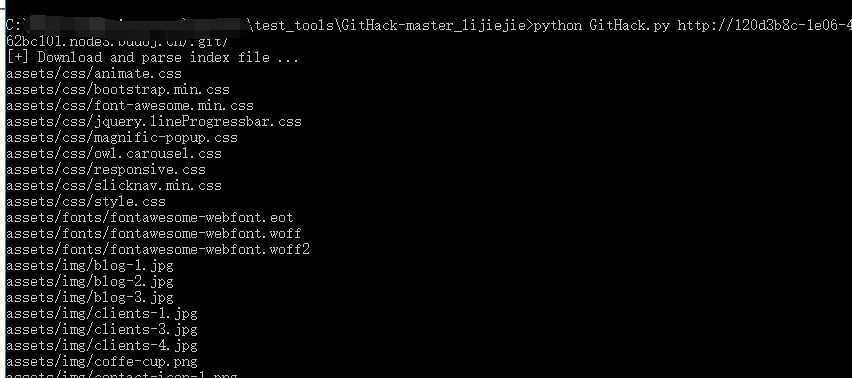
Task: Select the assets/css/animate.css line
Action: click(x=94, y=73)
